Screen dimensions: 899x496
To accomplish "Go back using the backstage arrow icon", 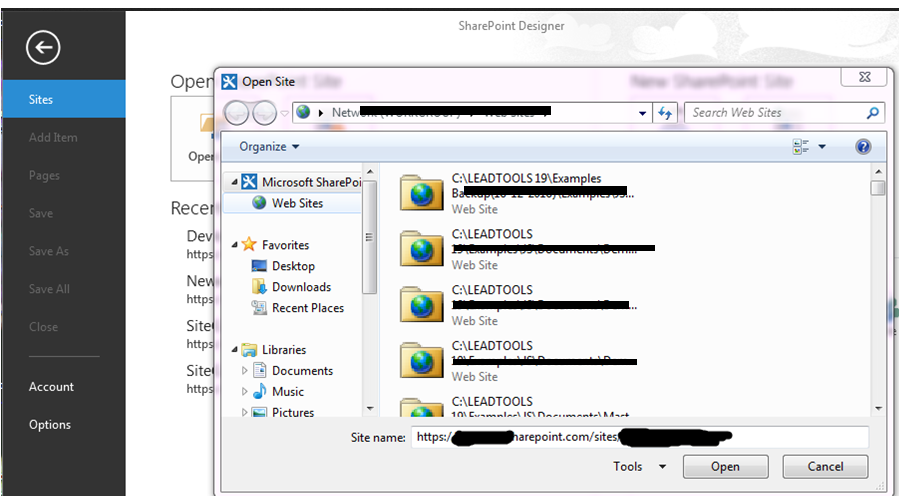I will pos(43,47).
